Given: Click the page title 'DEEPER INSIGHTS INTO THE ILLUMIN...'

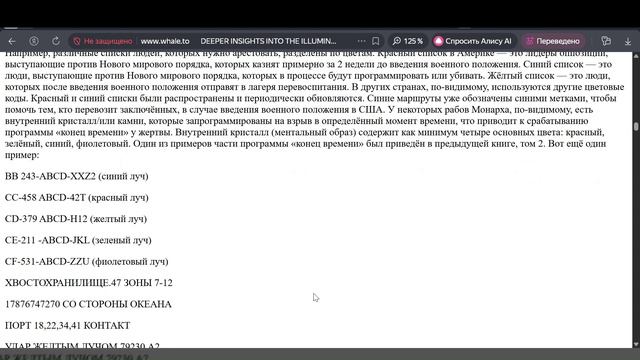Looking at the screenshot, I should point(268,41).
